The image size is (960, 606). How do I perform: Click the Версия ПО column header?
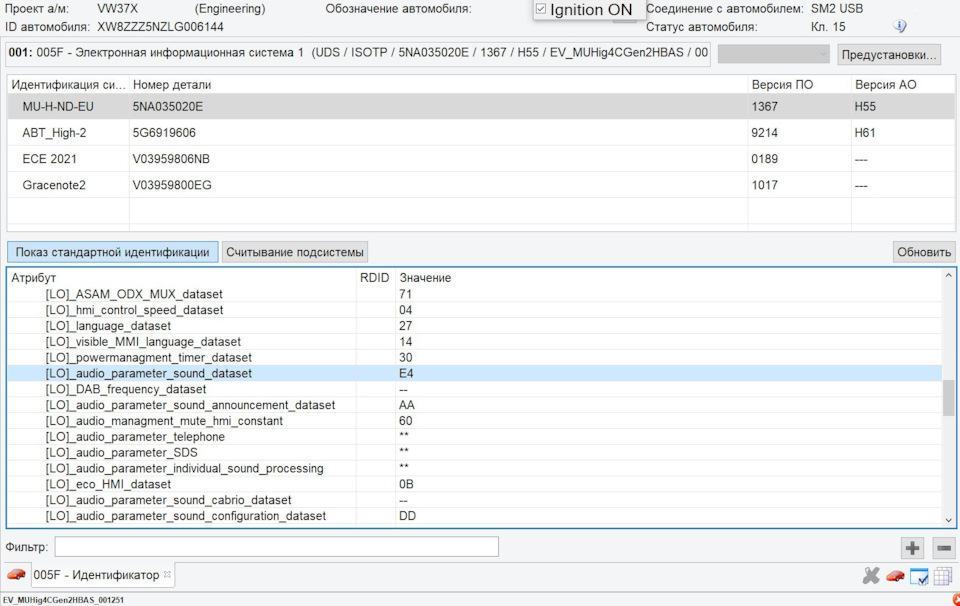pos(799,85)
